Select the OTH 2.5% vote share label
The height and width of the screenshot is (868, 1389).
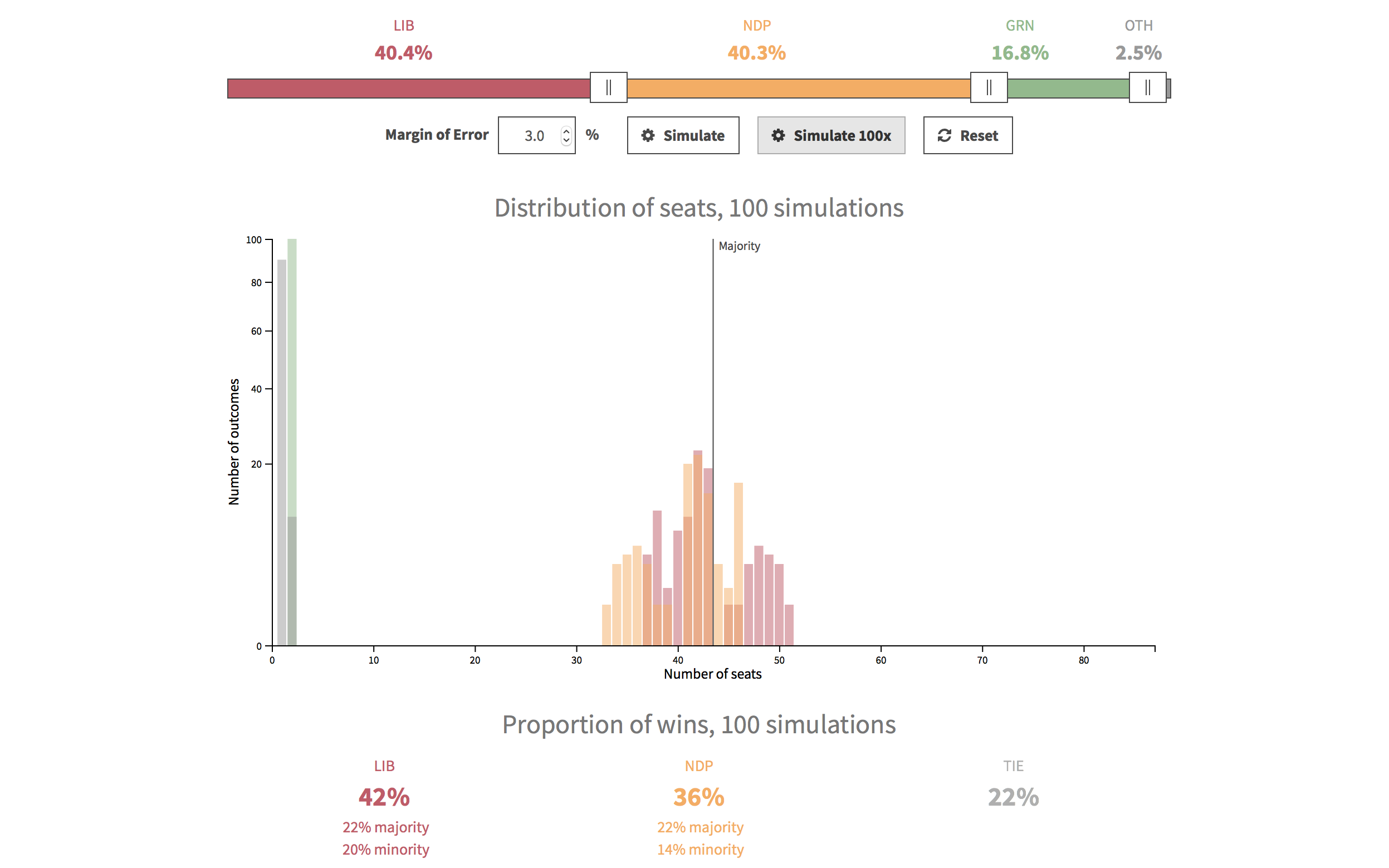tap(1138, 53)
